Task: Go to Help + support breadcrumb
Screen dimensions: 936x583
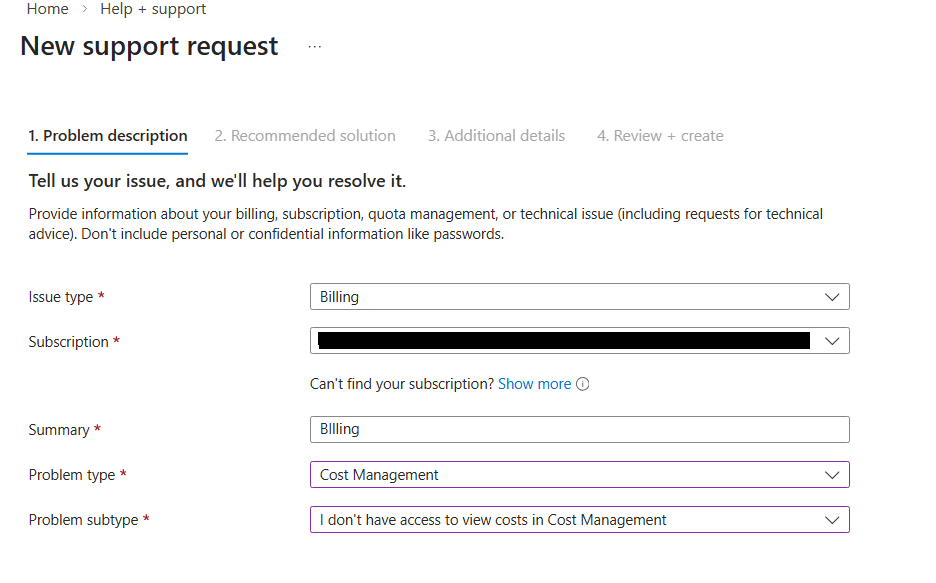Action: point(153,9)
